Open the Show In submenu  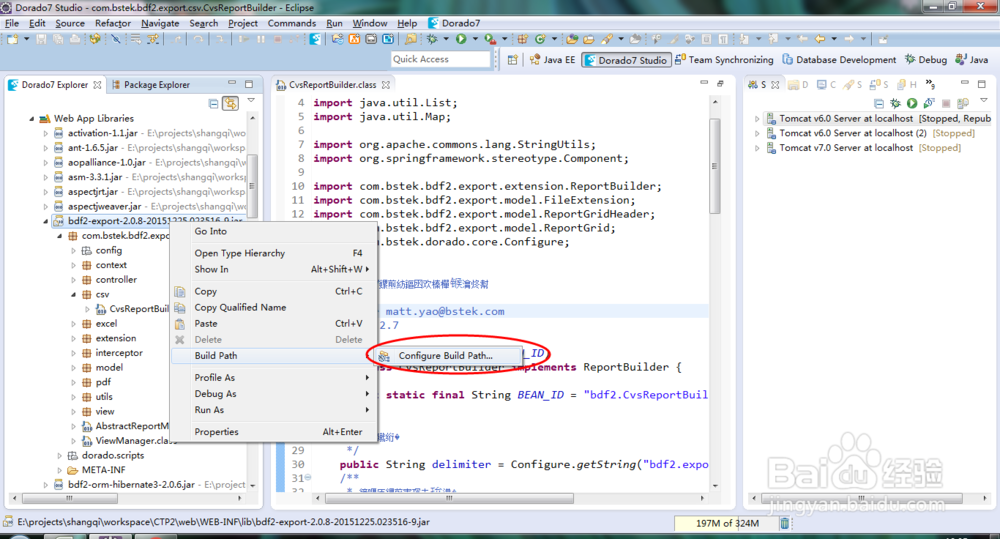pyautogui.click(x=275, y=269)
